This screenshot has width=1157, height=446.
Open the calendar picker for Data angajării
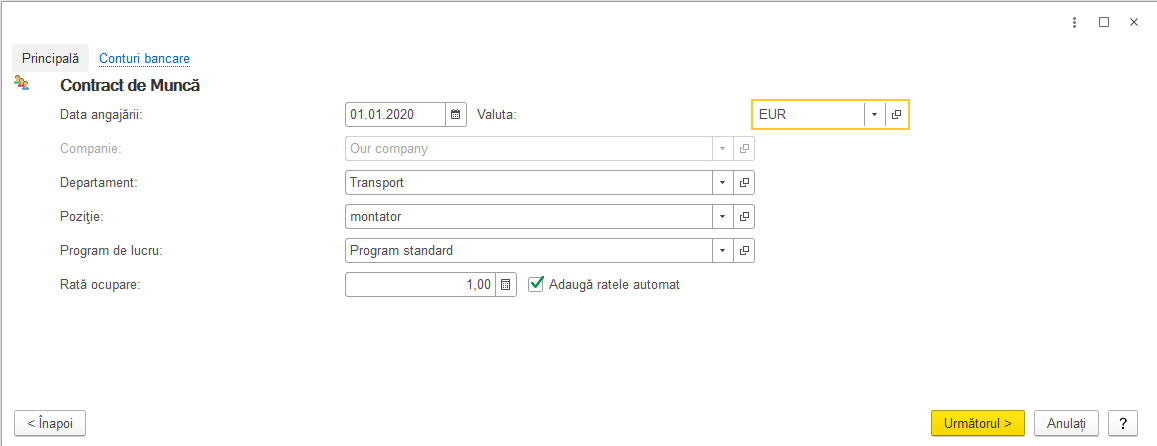(455, 114)
